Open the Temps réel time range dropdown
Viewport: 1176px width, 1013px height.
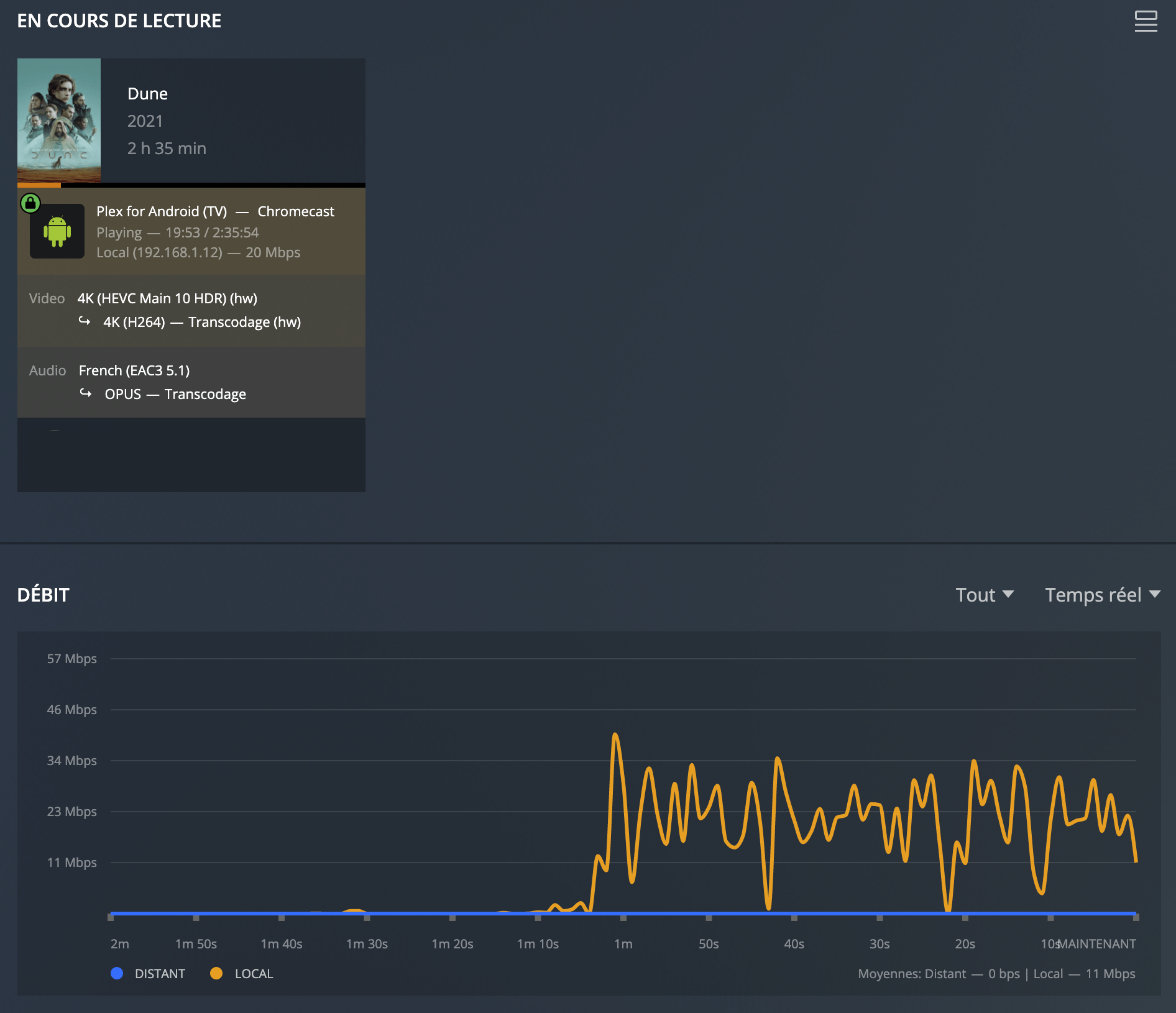pos(1093,595)
